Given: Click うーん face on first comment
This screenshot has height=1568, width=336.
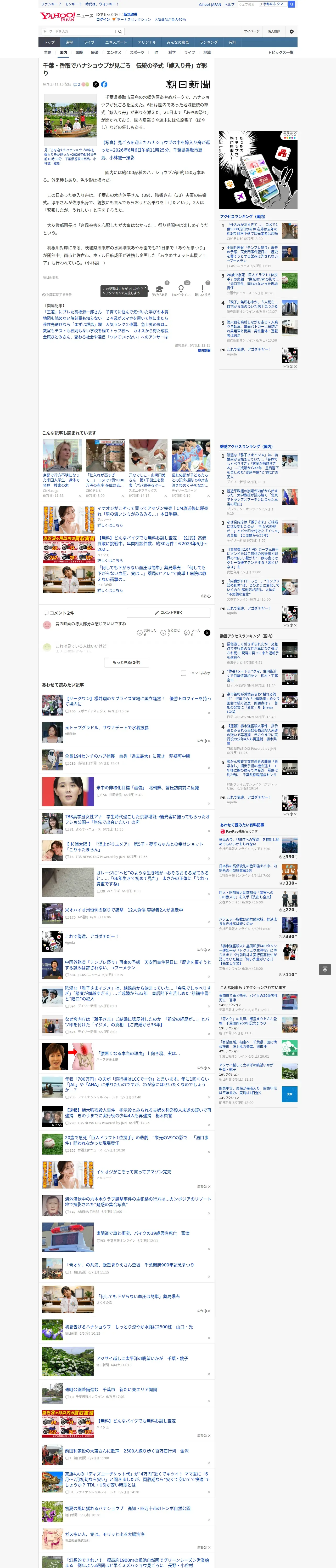Looking at the screenshot, I should (x=187, y=632).
